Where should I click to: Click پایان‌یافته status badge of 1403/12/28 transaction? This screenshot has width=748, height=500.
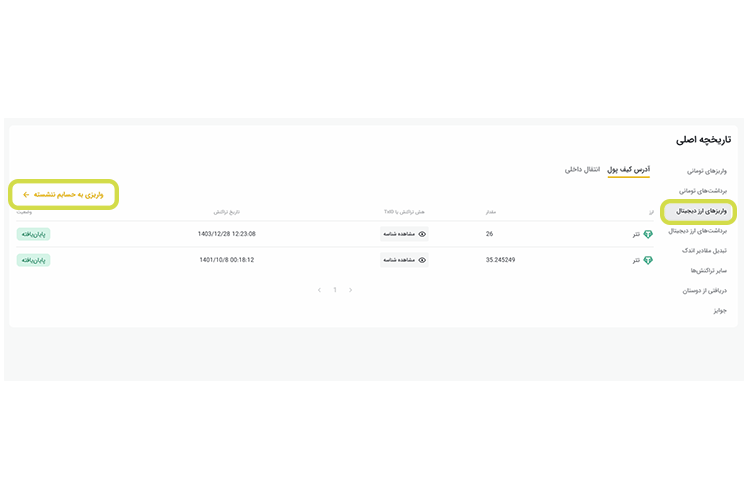coord(34,234)
